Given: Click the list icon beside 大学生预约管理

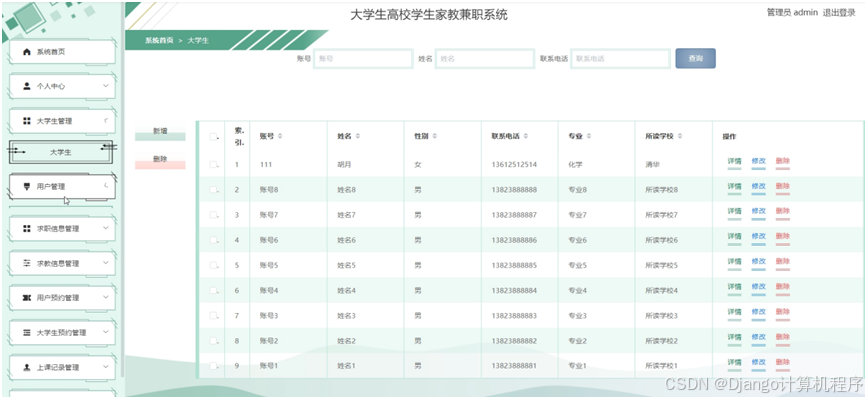Looking at the screenshot, I should point(27,333).
